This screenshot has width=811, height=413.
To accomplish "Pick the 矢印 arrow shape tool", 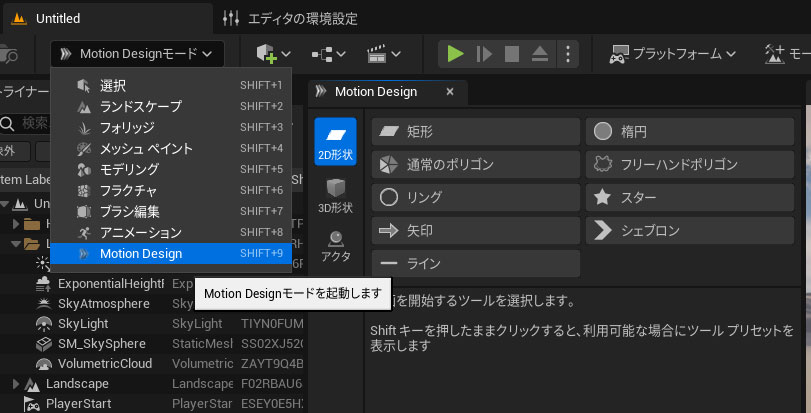I will click(x=476, y=231).
